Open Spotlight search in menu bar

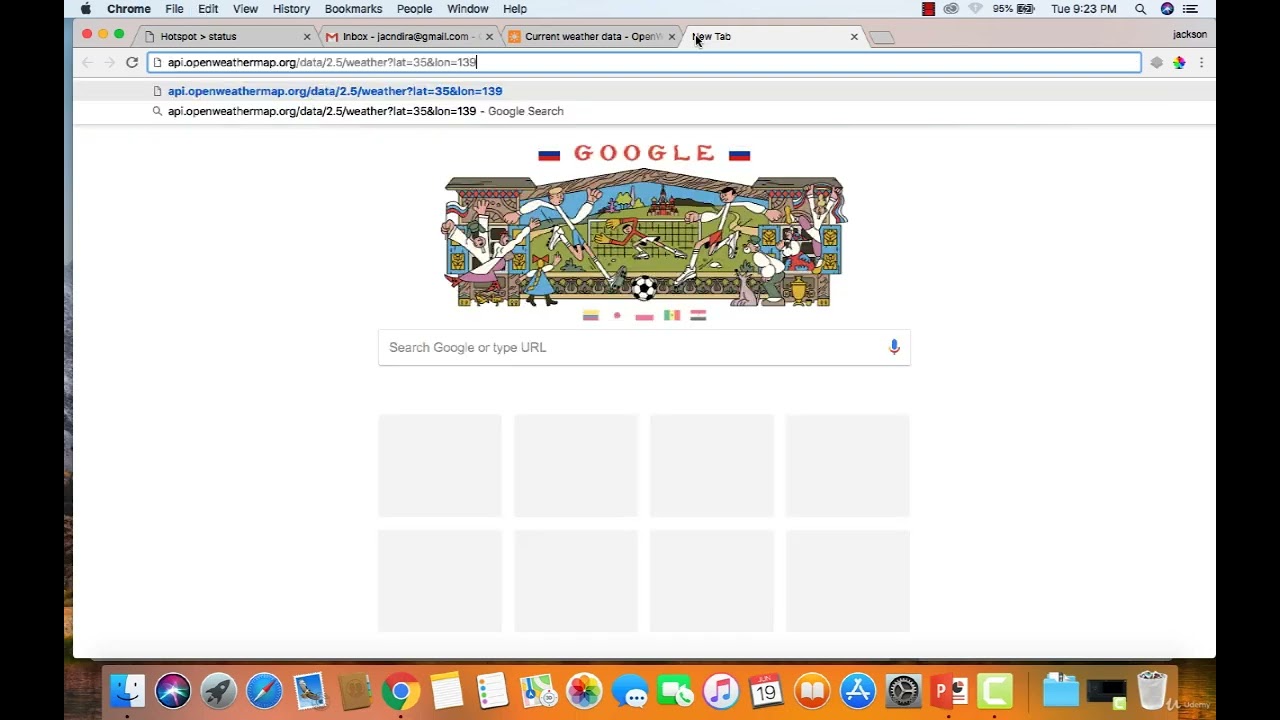(1140, 9)
